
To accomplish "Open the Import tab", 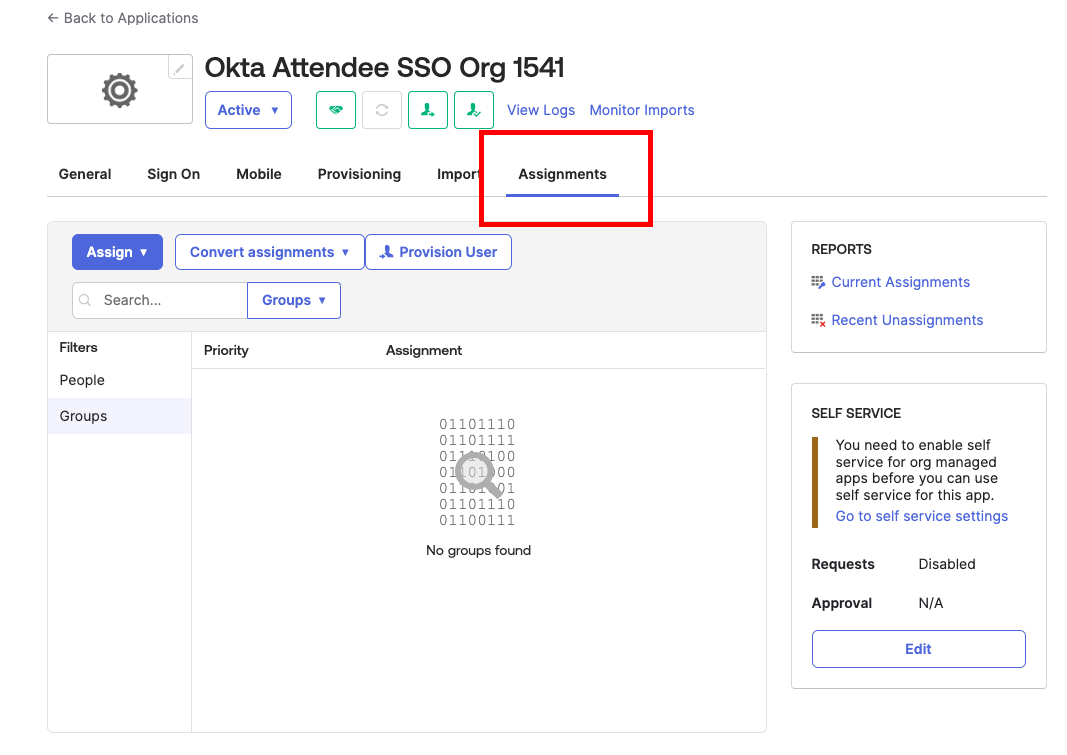I will [x=459, y=174].
